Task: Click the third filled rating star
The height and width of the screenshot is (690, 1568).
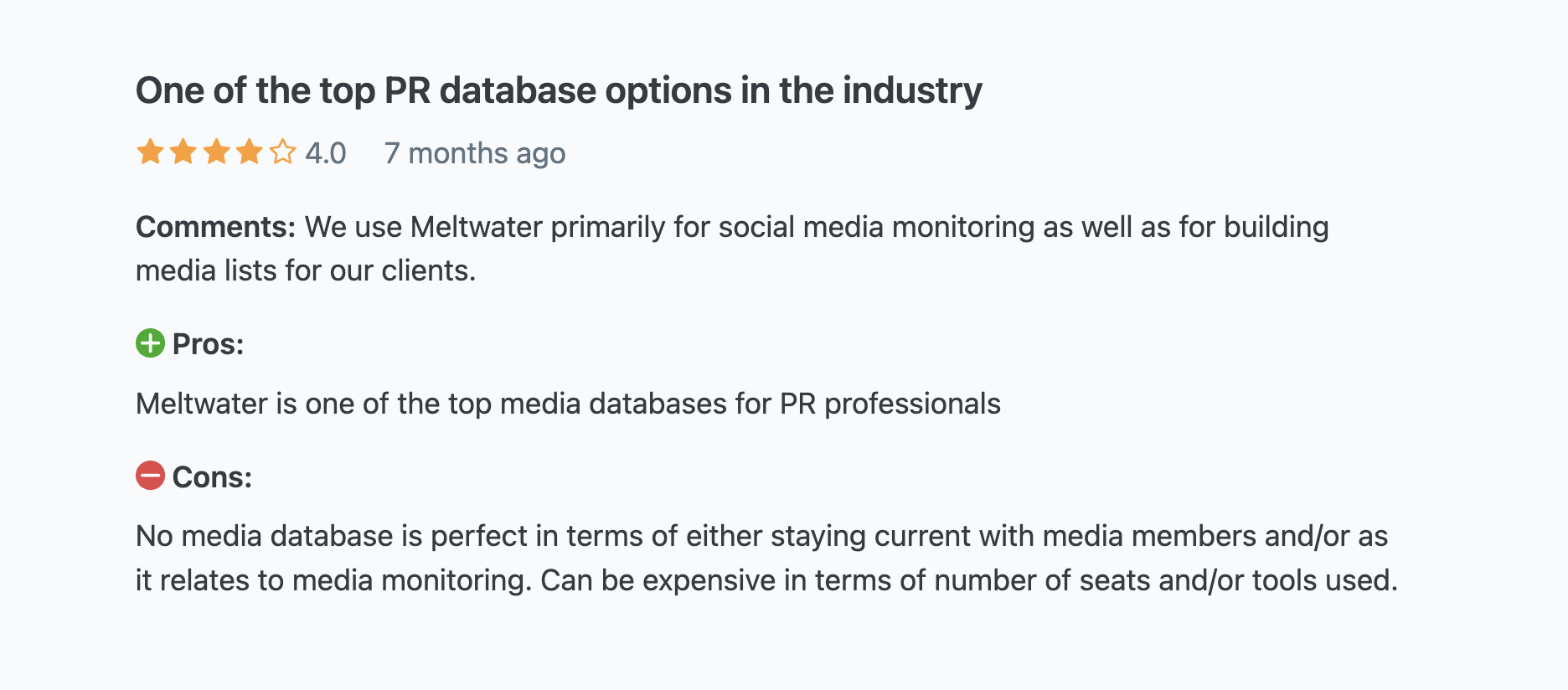Action: 216,152
